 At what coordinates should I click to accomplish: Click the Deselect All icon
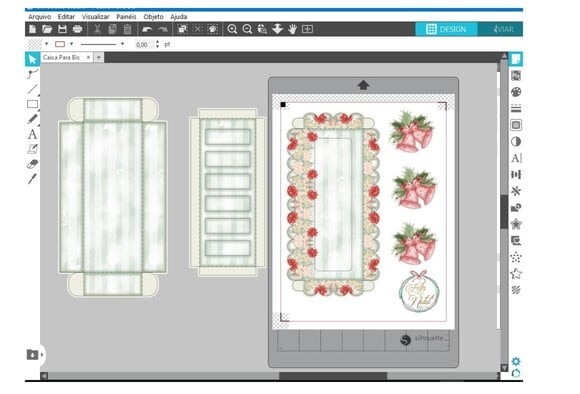(198, 29)
